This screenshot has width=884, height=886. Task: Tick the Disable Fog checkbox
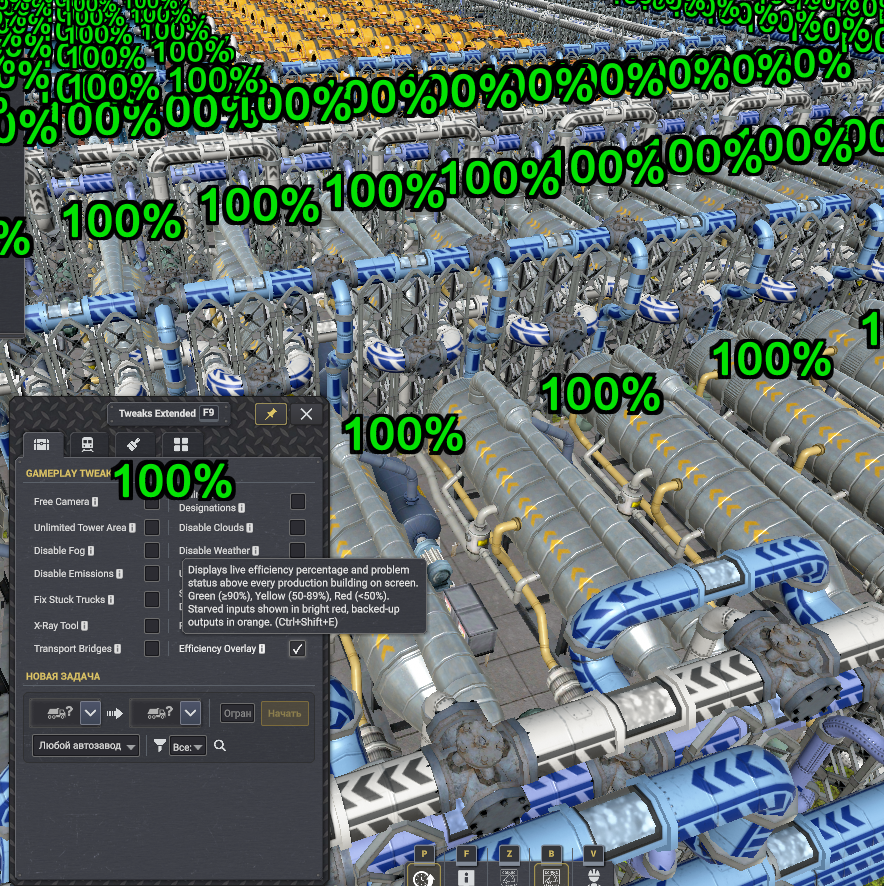point(151,550)
